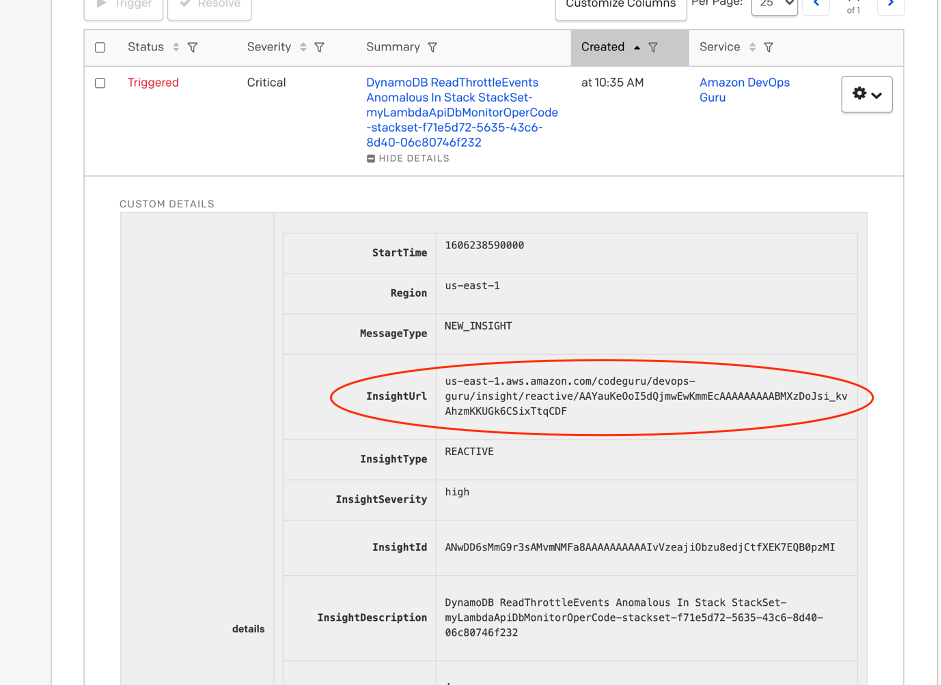Check the checkbox on the Triggered incident row
The height and width of the screenshot is (685, 941).
(100, 83)
